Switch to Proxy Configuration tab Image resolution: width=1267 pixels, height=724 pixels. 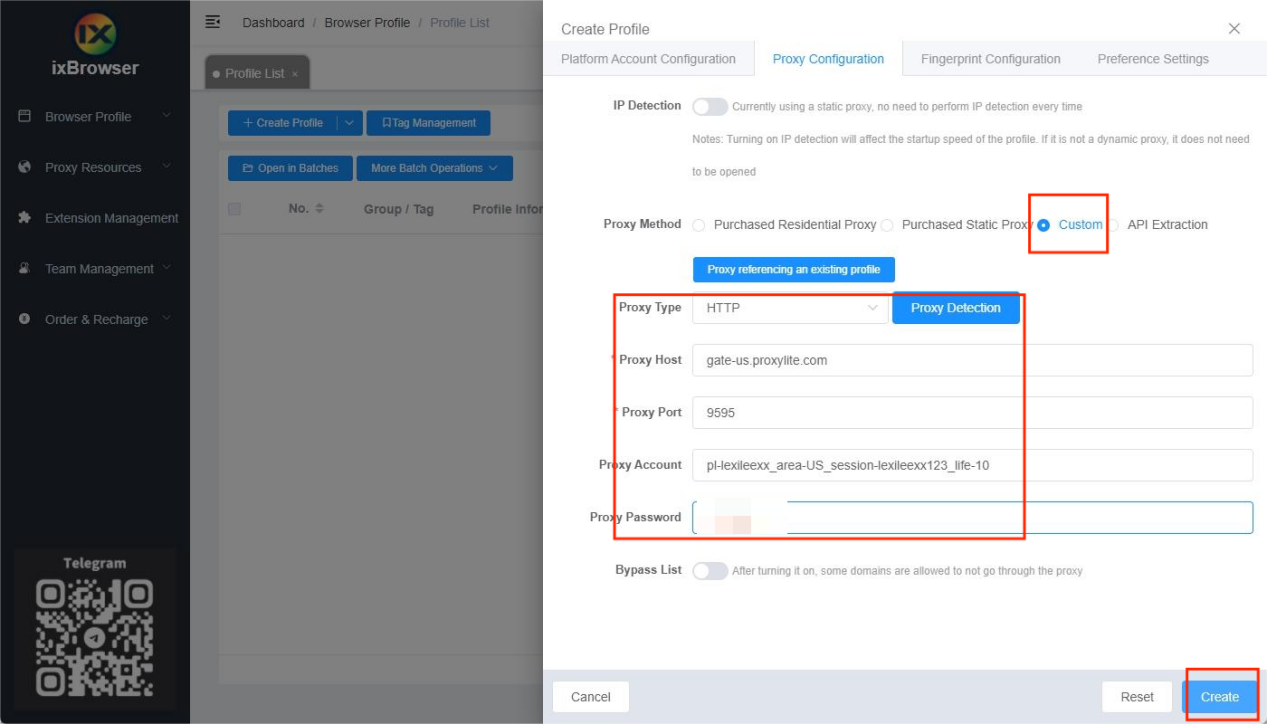828,59
